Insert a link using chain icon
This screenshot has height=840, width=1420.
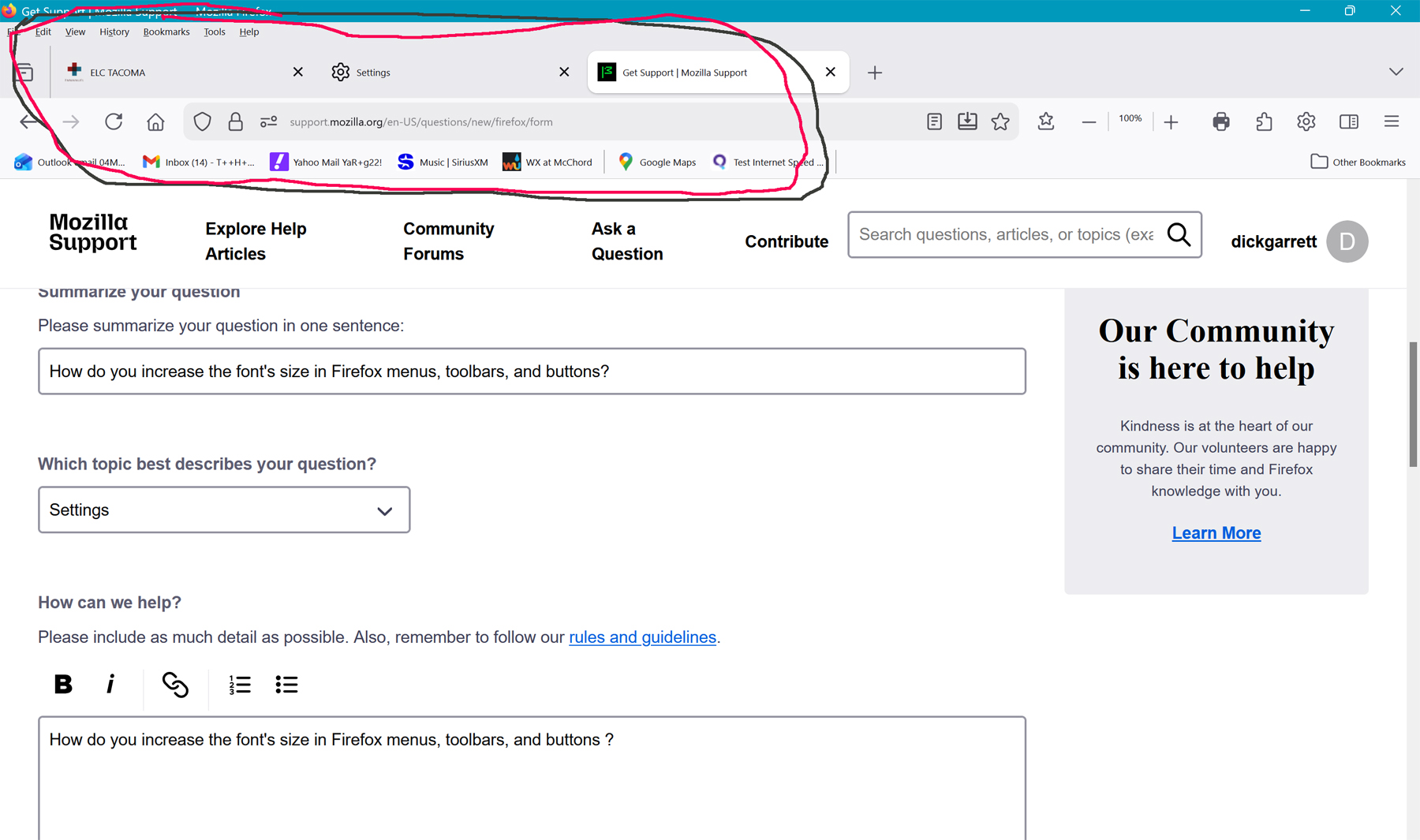[x=175, y=685]
